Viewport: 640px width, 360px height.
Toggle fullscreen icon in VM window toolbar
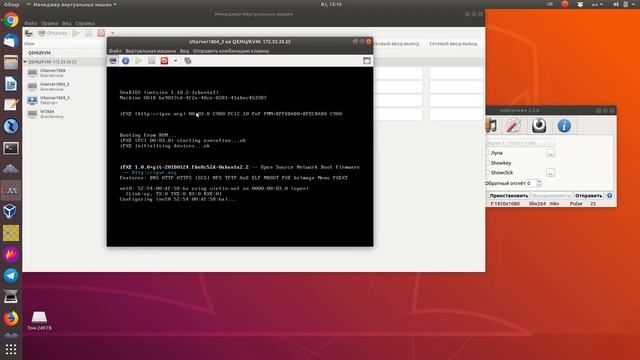pyautogui.click(x=367, y=61)
